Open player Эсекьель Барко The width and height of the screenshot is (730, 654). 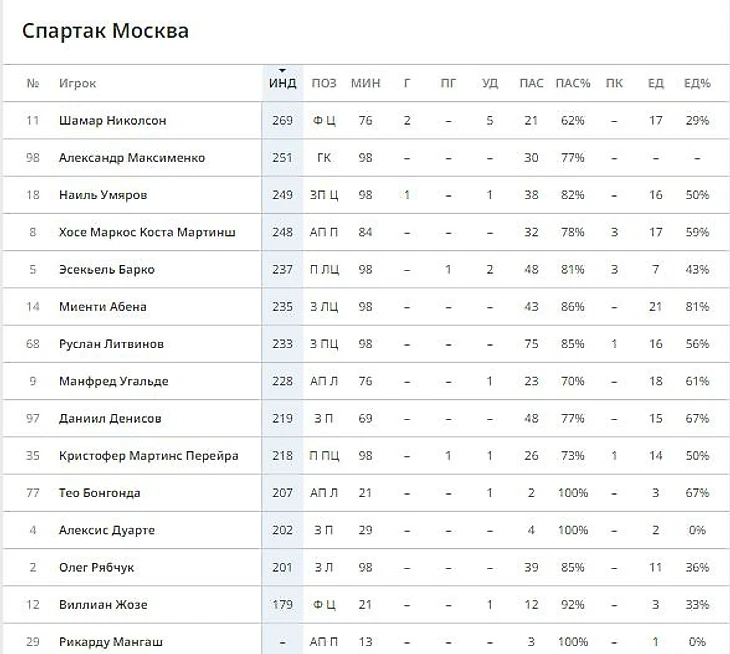[x=107, y=270]
